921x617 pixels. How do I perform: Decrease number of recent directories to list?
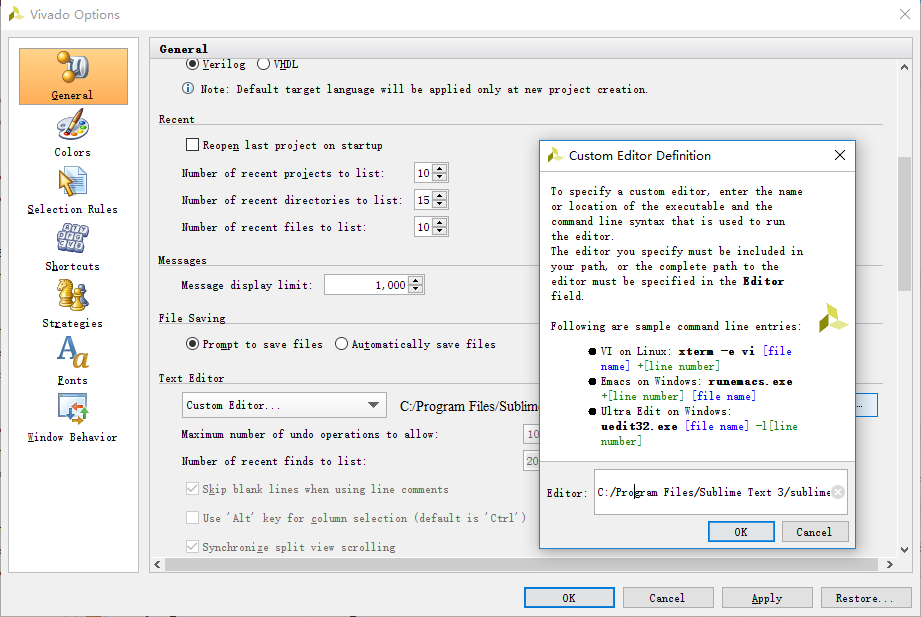pos(440,204)
